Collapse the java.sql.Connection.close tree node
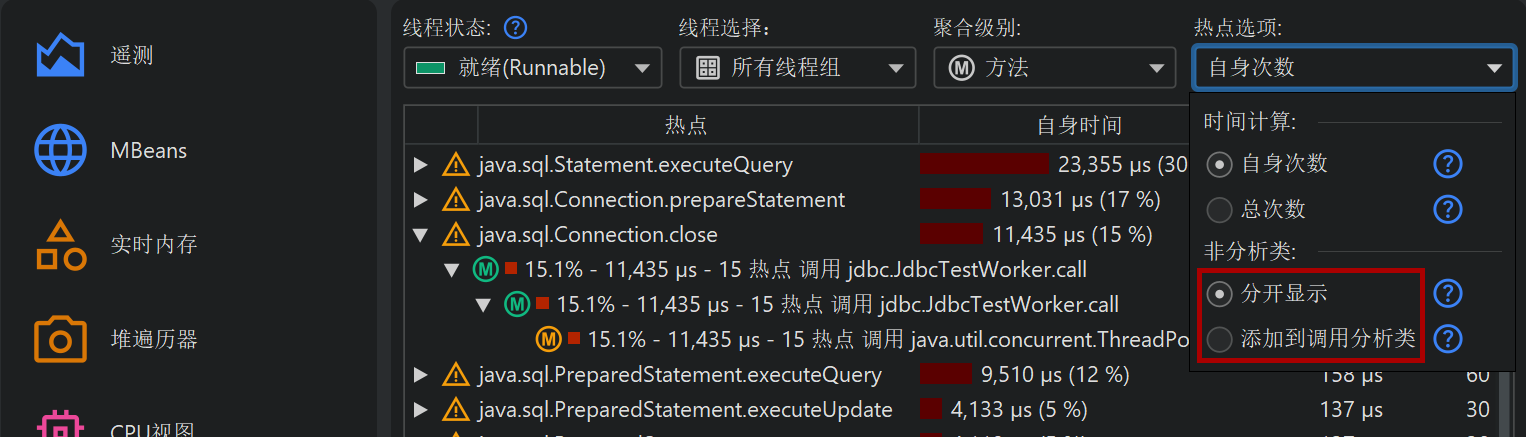Viewport: 1526px width, 437px height. coord(421,235)
